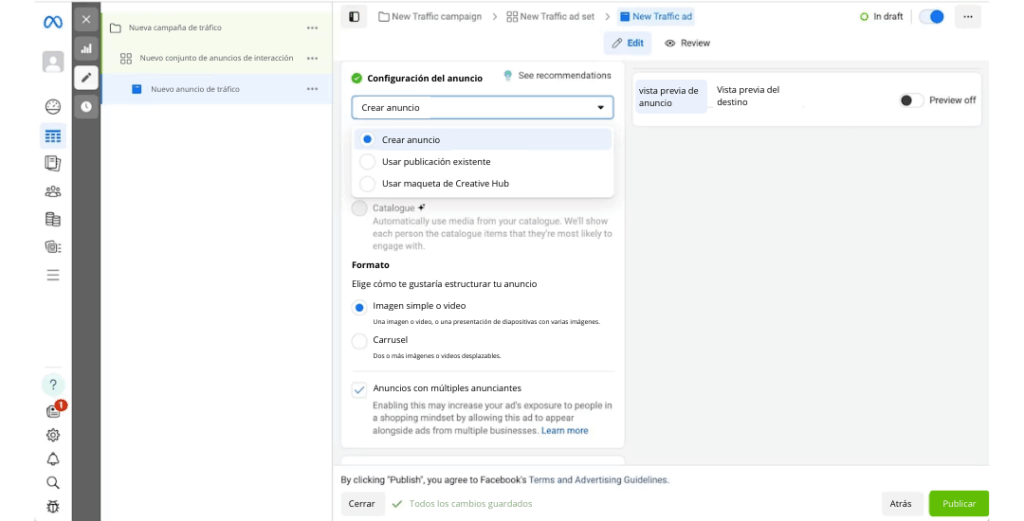Open the clock history icon
This screenshot has height=521, width=1024.
86,106
